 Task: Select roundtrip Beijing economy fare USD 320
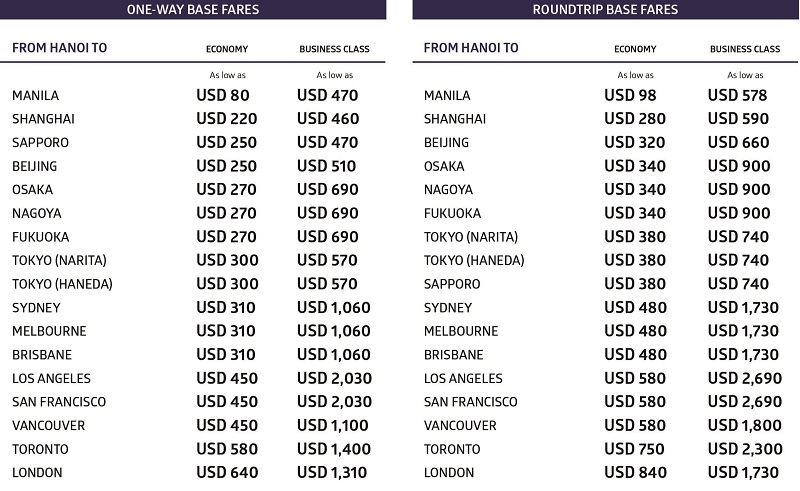coord(634,143)
